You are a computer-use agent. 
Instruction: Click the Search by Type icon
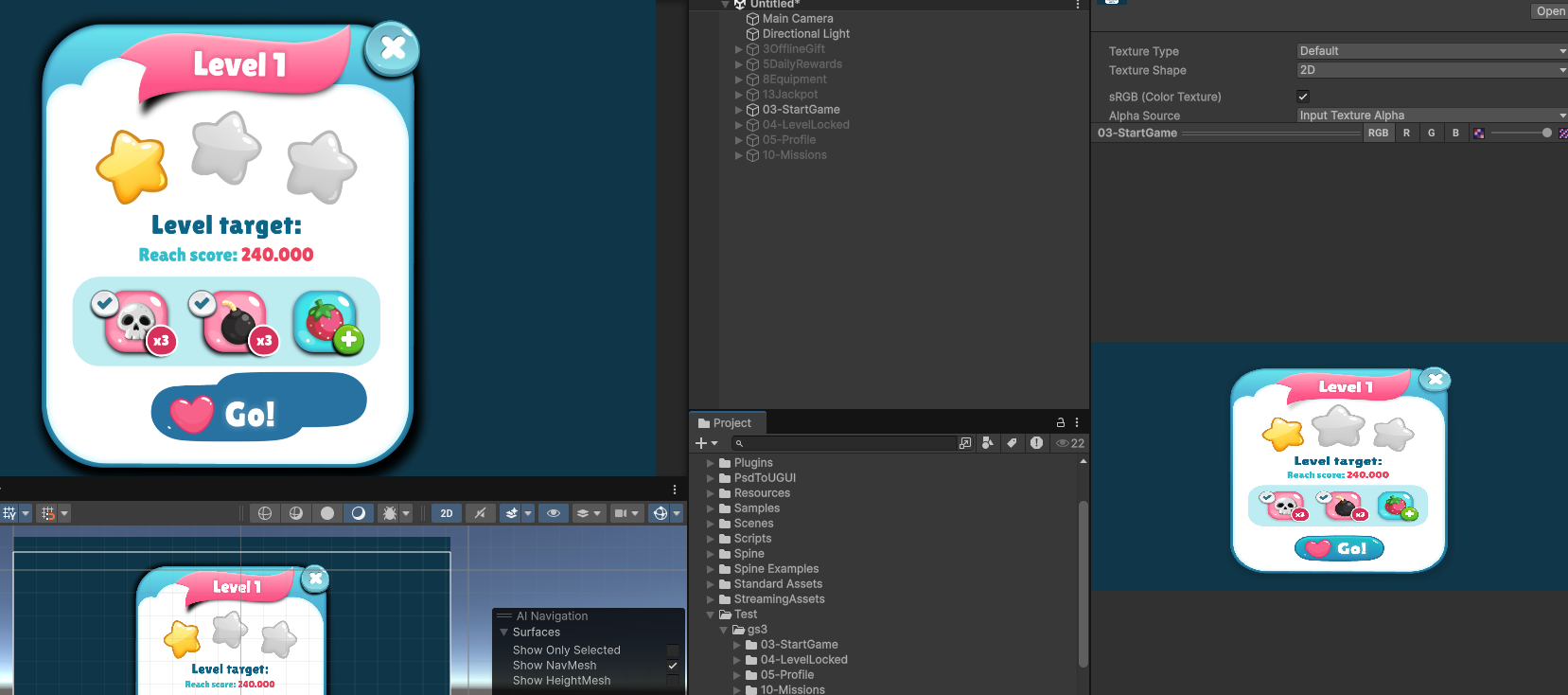[988, 443]
